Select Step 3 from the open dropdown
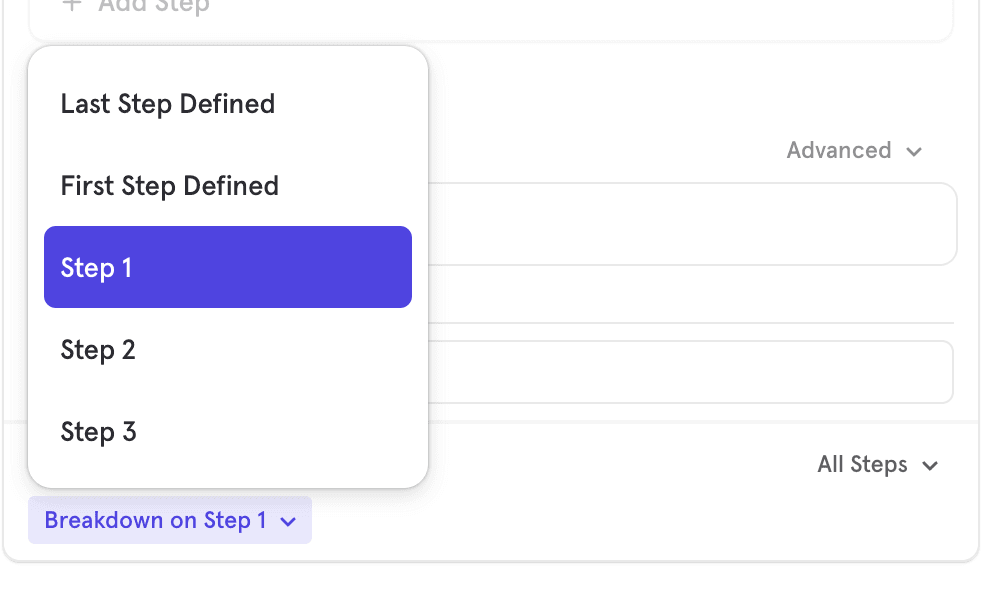Image resolution: width=1000 pixels, height=606 pixels. 98,432
